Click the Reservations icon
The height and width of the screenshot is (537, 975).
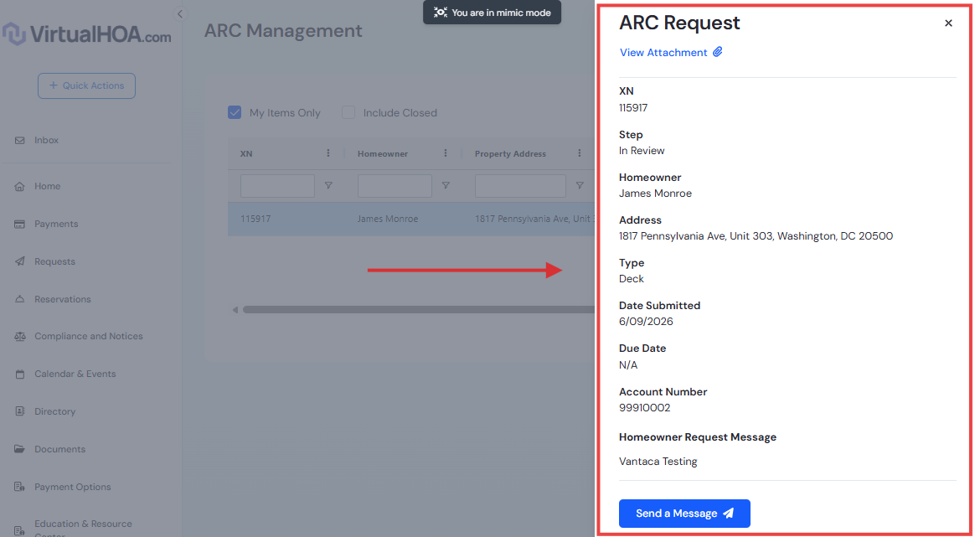pos(19,300)
